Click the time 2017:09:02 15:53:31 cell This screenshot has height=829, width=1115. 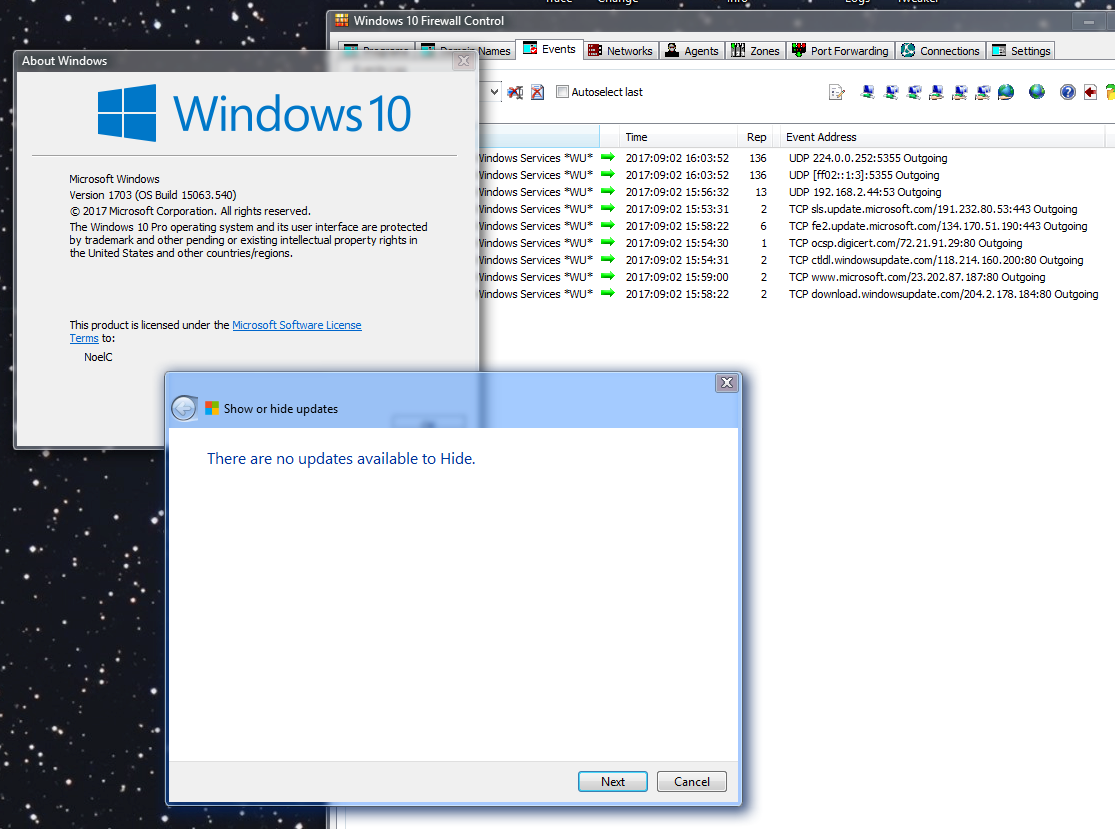point(677,209)
